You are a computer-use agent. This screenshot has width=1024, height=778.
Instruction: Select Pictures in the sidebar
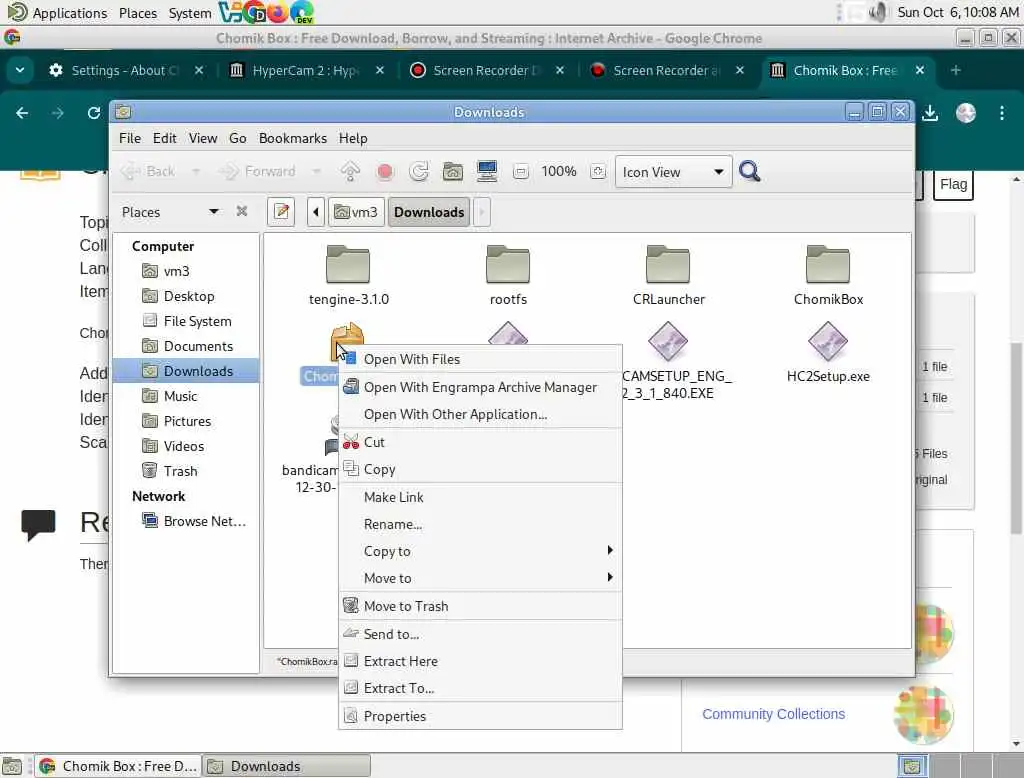click(x=186, y=421)
